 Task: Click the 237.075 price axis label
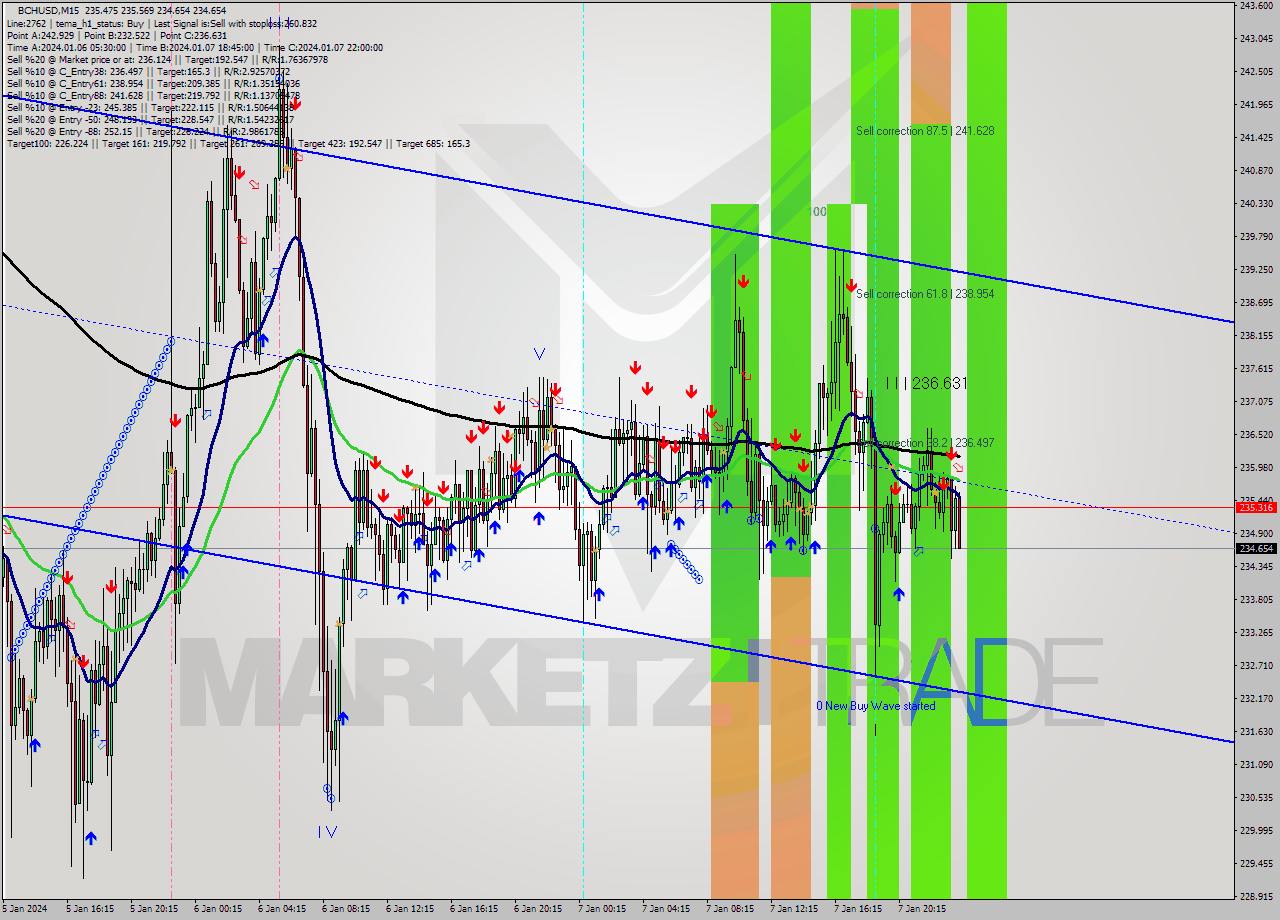point(1256,402)
